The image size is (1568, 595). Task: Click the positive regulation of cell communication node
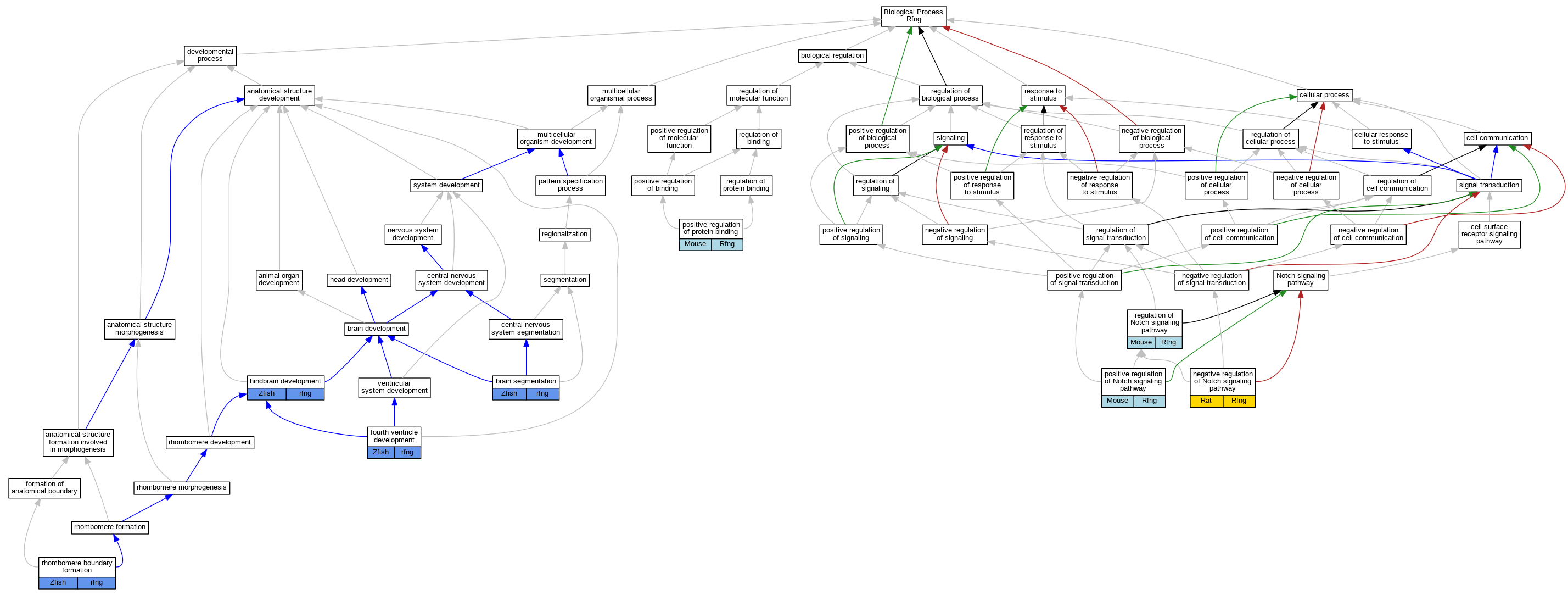pyautogui.click(x=1239, y=235)
